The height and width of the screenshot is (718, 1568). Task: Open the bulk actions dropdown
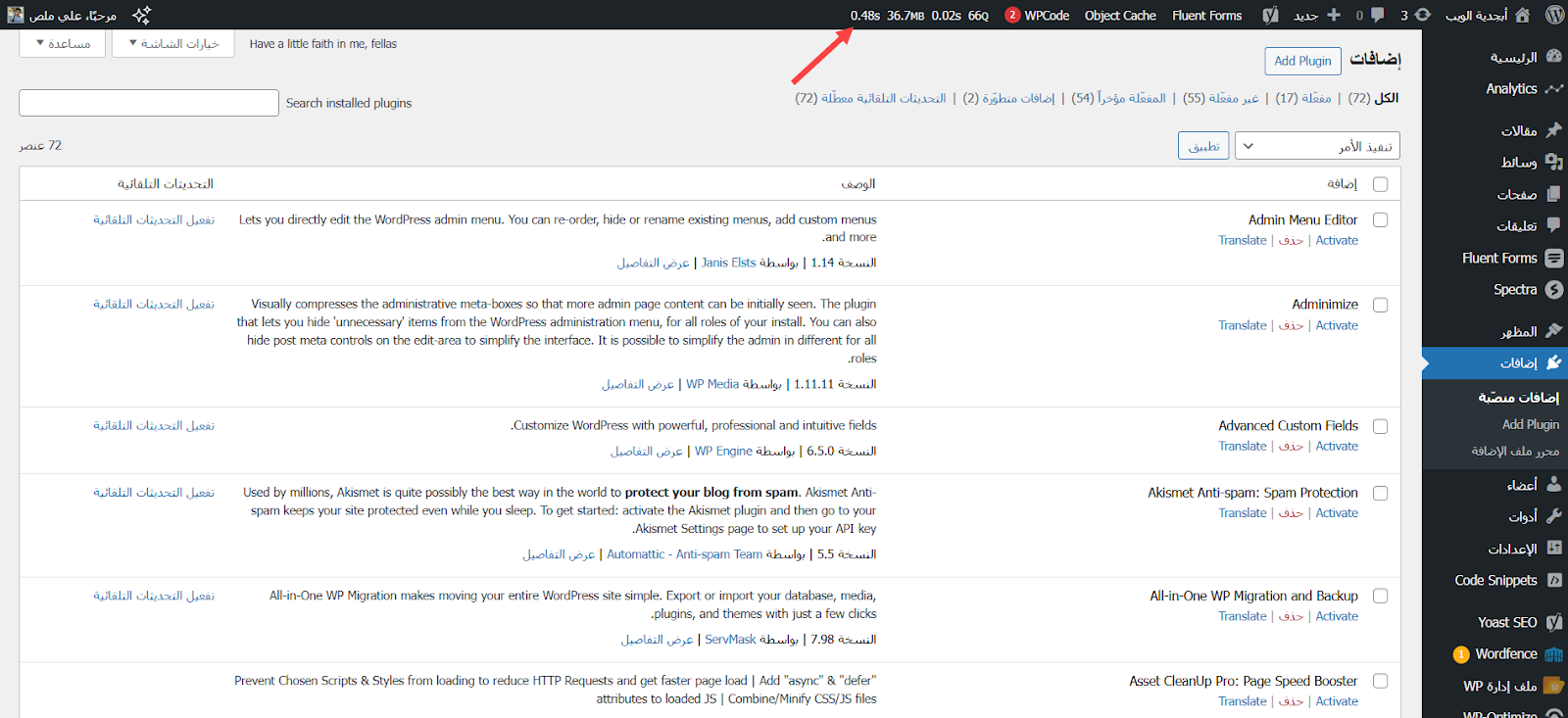click(1316, 146)
